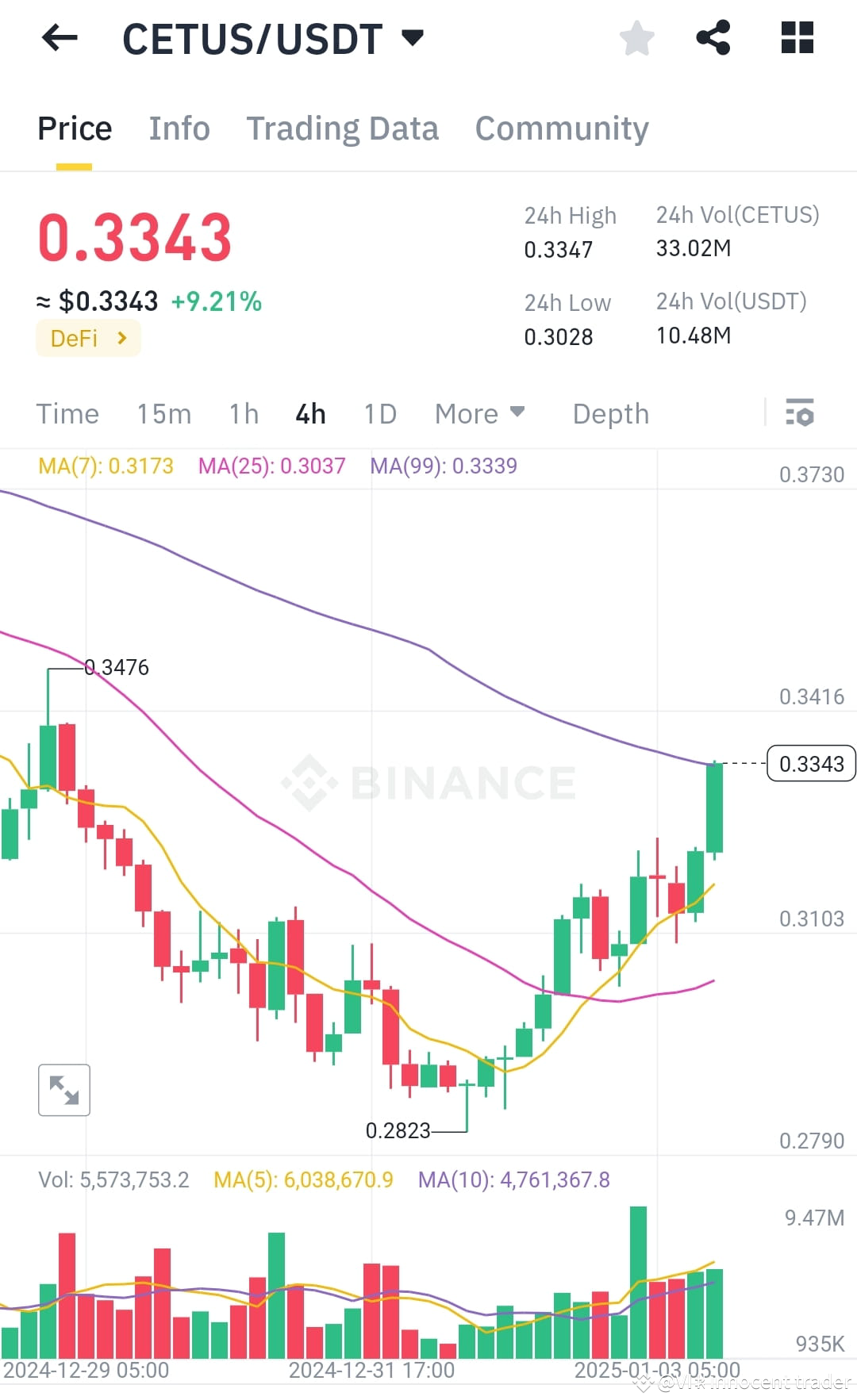Switch to the Trading Data tab

(343, 128)
